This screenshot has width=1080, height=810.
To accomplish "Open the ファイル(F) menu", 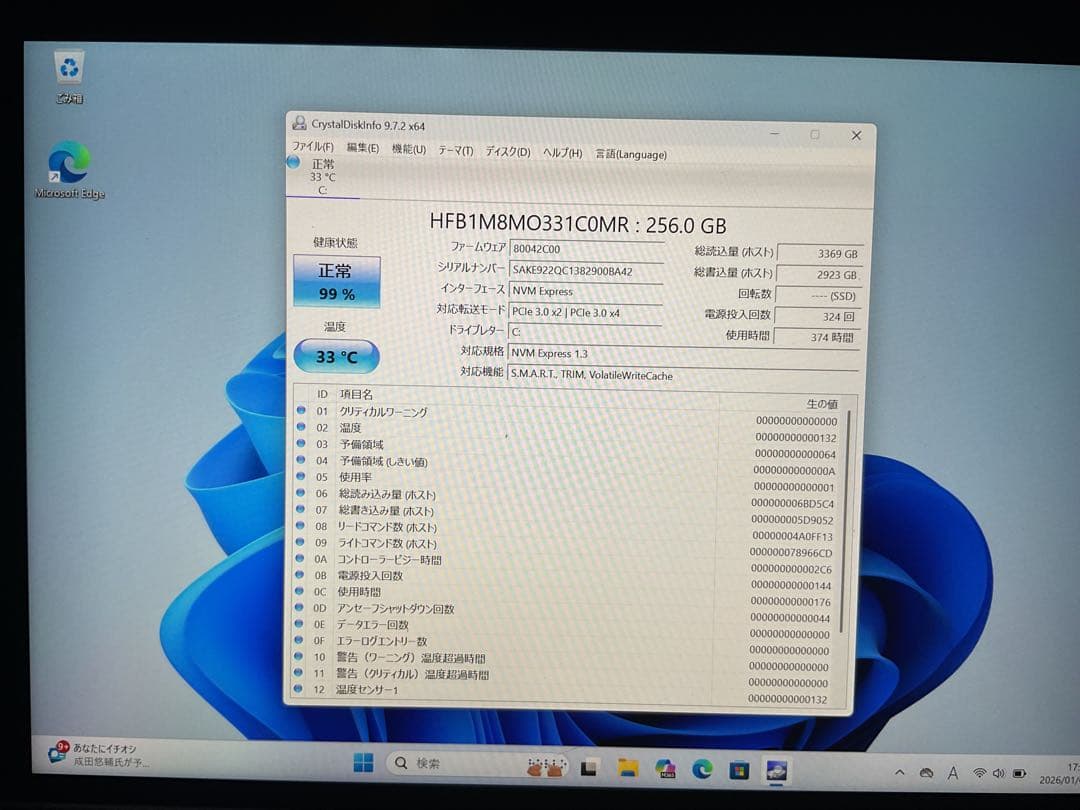I will coord(313,147).
